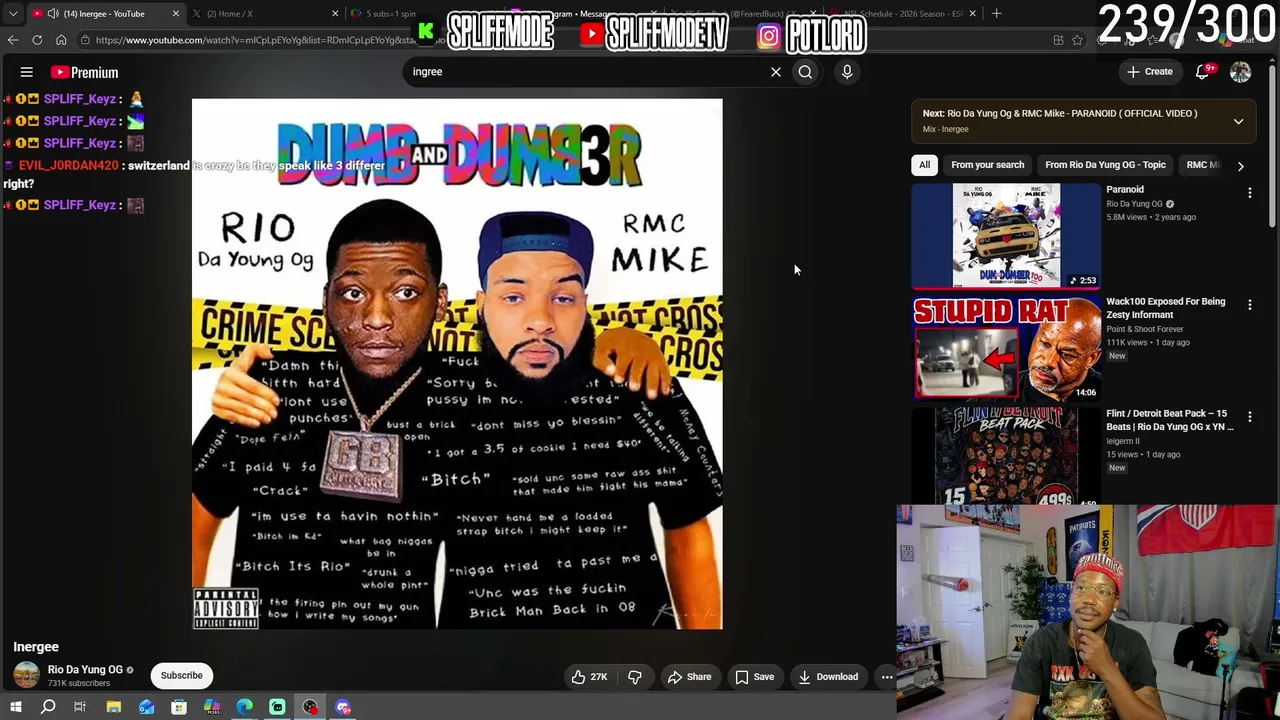Open the tab search dropdown arrow

pos(13,14)
